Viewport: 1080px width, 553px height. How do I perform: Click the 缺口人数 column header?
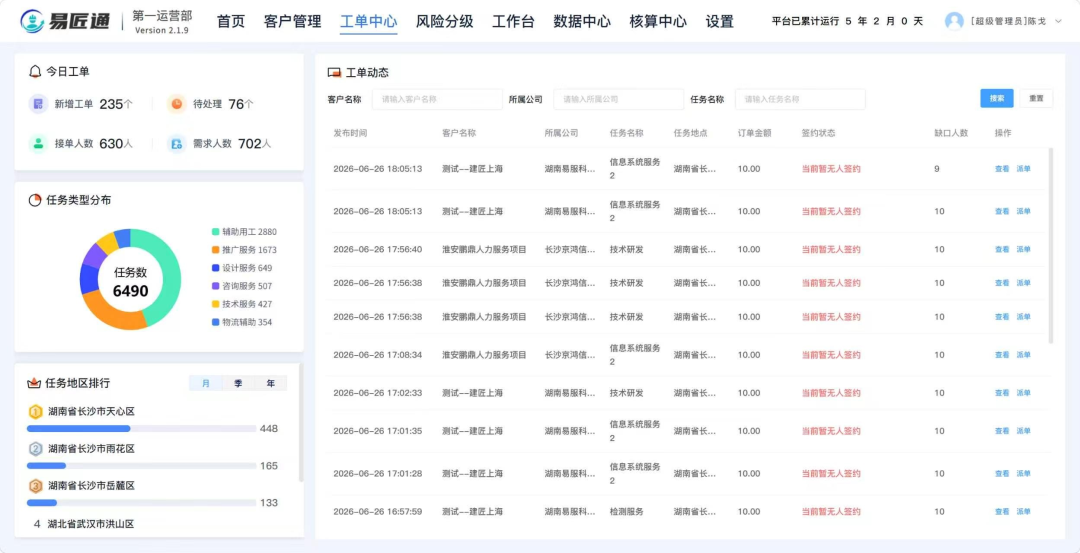click(951, 133)
